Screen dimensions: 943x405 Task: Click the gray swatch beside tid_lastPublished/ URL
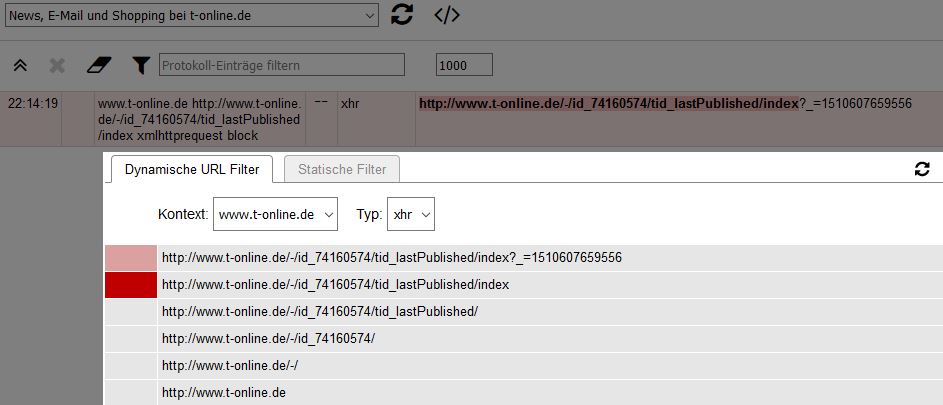pos(131,312)
